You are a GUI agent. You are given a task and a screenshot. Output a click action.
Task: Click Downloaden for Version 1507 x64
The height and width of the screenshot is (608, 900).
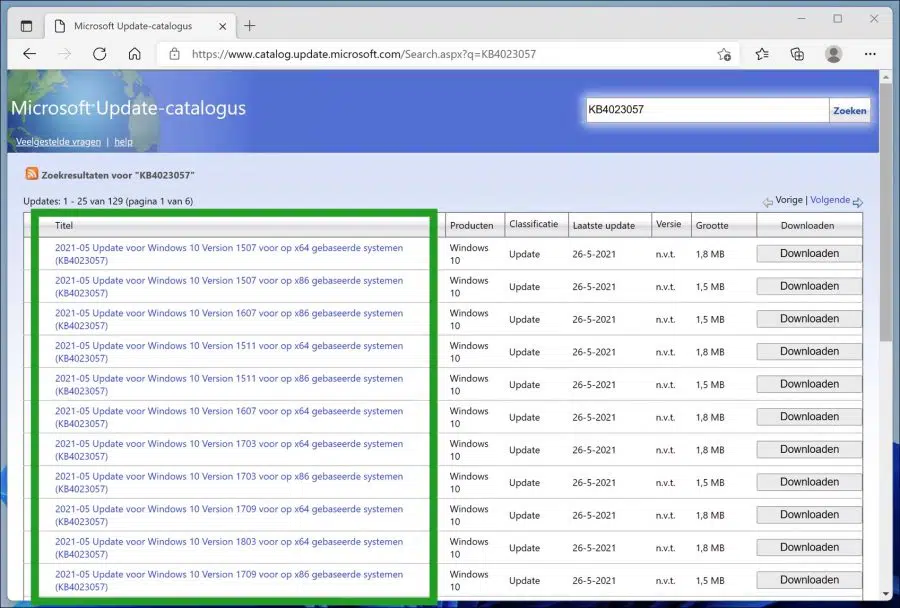pos(809,254)
